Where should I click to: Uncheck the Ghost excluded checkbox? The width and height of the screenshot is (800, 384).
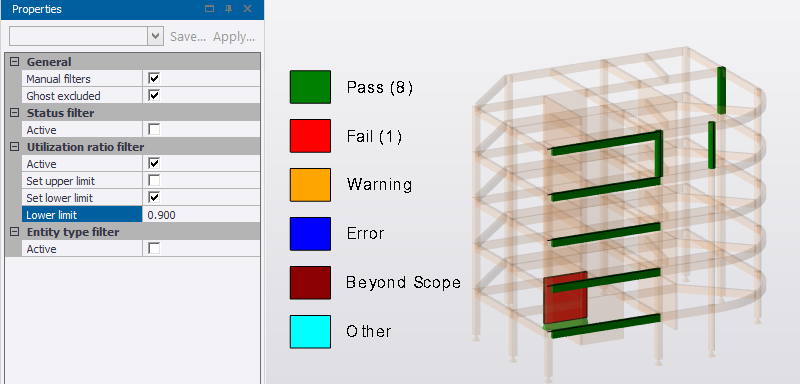click(x=154, y=95)
